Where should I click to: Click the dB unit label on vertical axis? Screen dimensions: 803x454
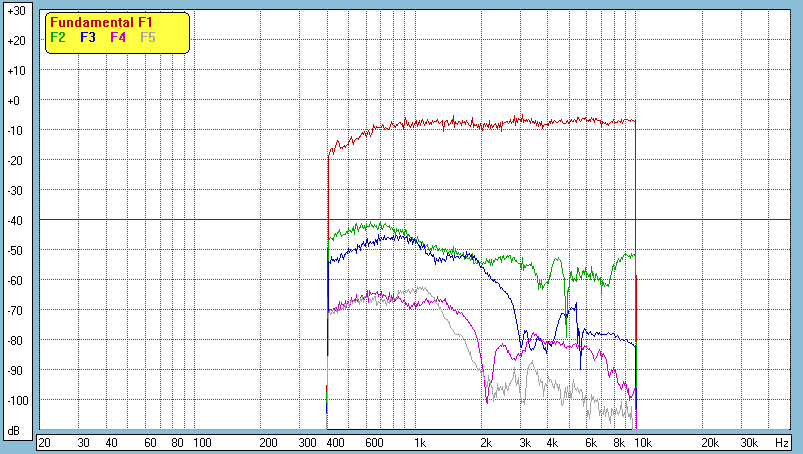click(16, 431)
